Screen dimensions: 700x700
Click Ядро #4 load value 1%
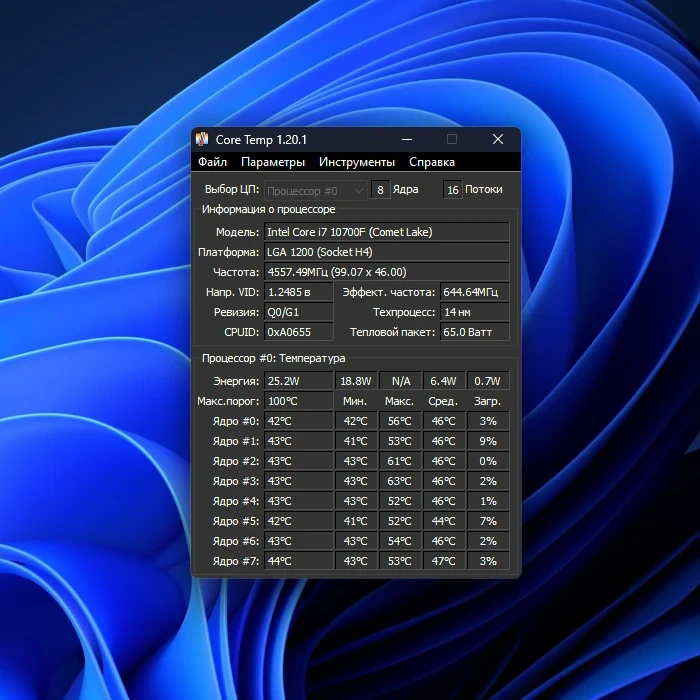(x=488, y=501)
